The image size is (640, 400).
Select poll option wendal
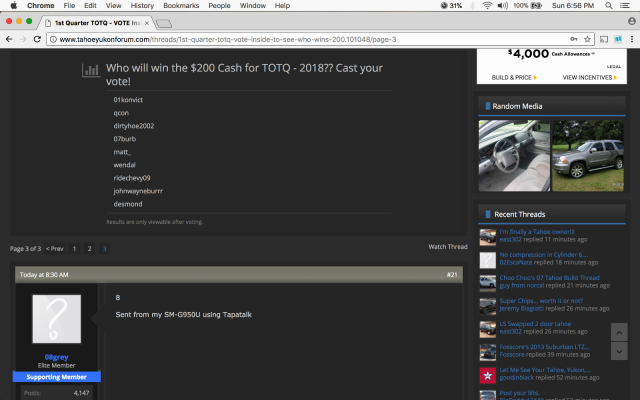tap(124, 165)
